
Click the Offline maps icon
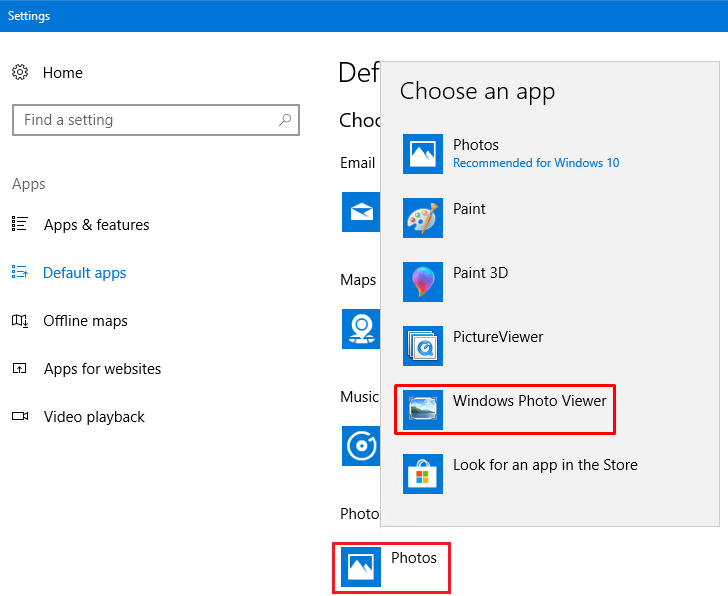pyautogui.click(x=20, y=320)
